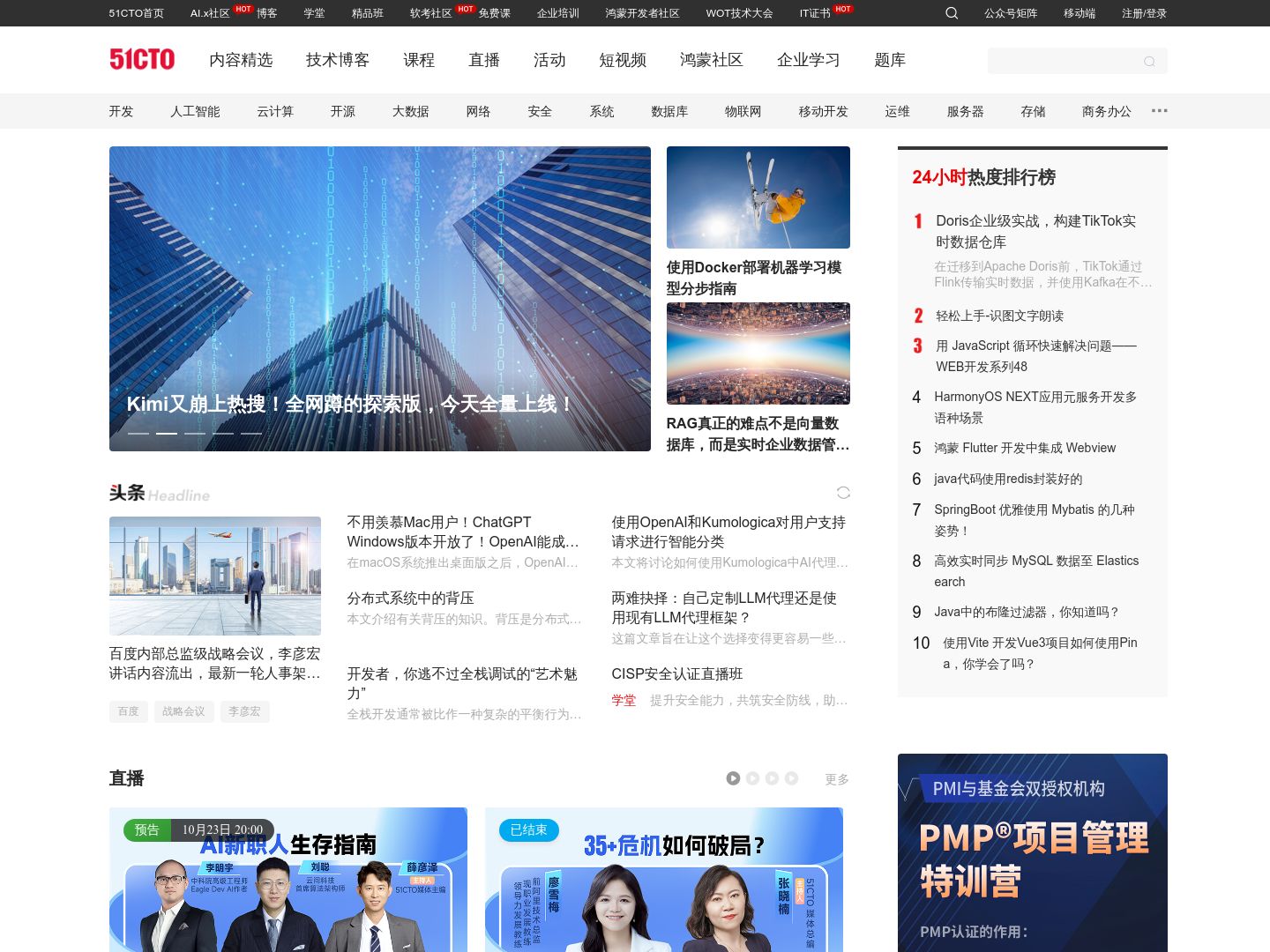Focus the site search input field
Image resolution: width=1270 pixels, height=952 pixels.
coord(1078,61)
